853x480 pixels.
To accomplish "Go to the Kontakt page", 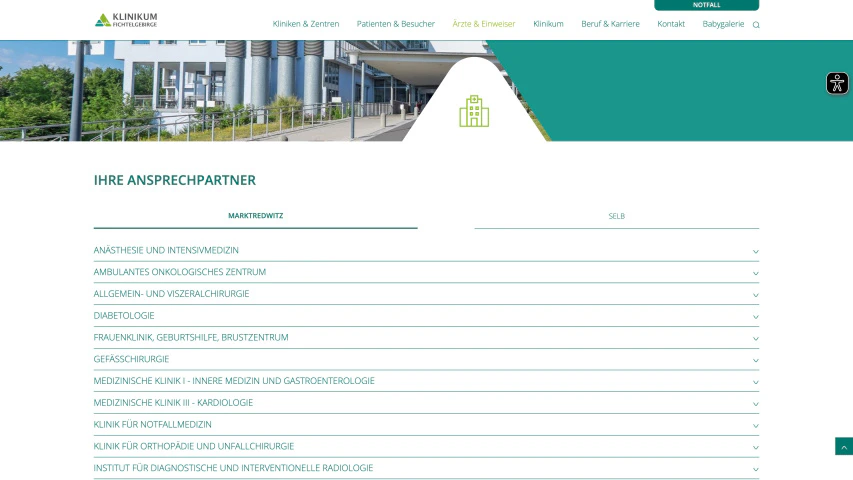I will tap(671, 24).
